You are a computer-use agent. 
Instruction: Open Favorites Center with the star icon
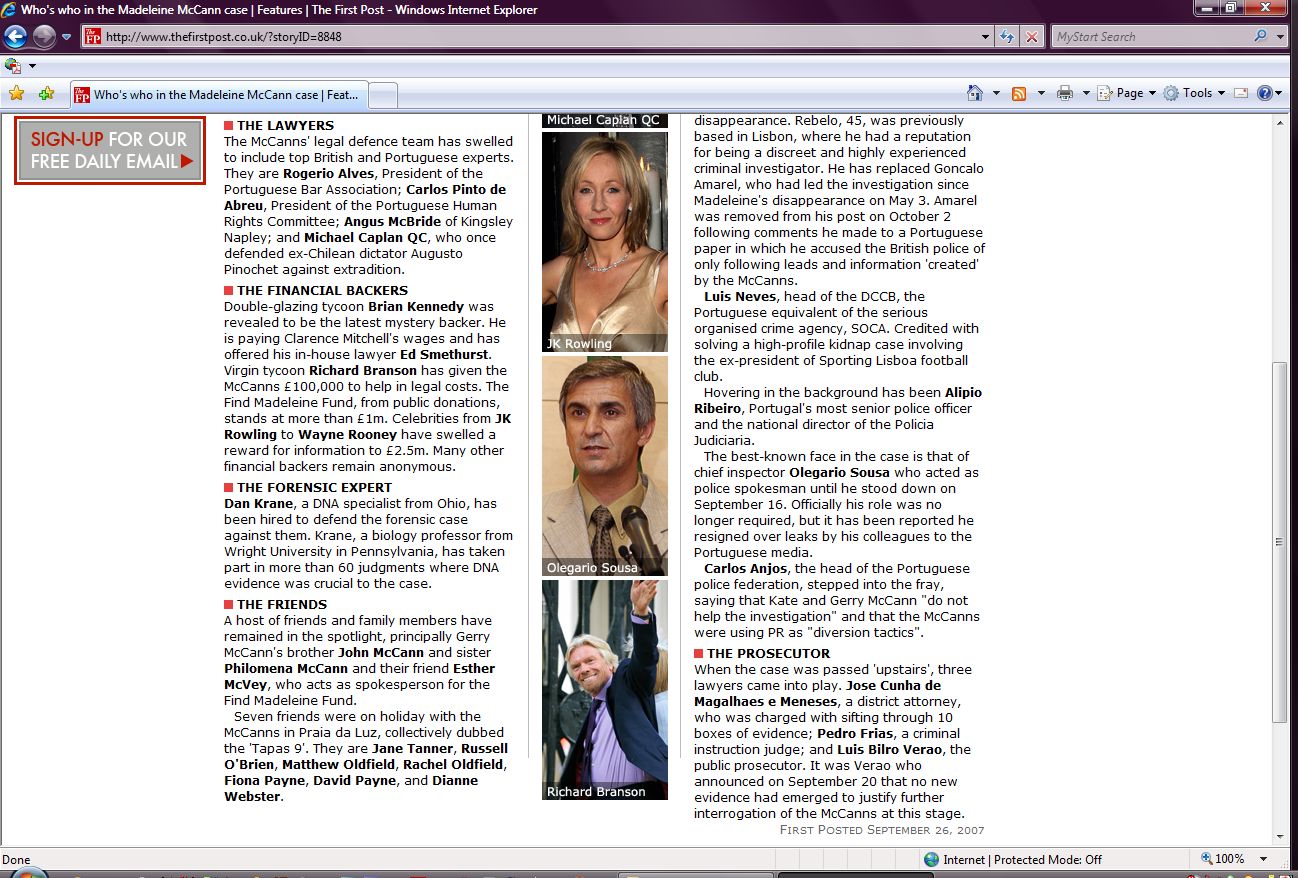pos(16,94)
